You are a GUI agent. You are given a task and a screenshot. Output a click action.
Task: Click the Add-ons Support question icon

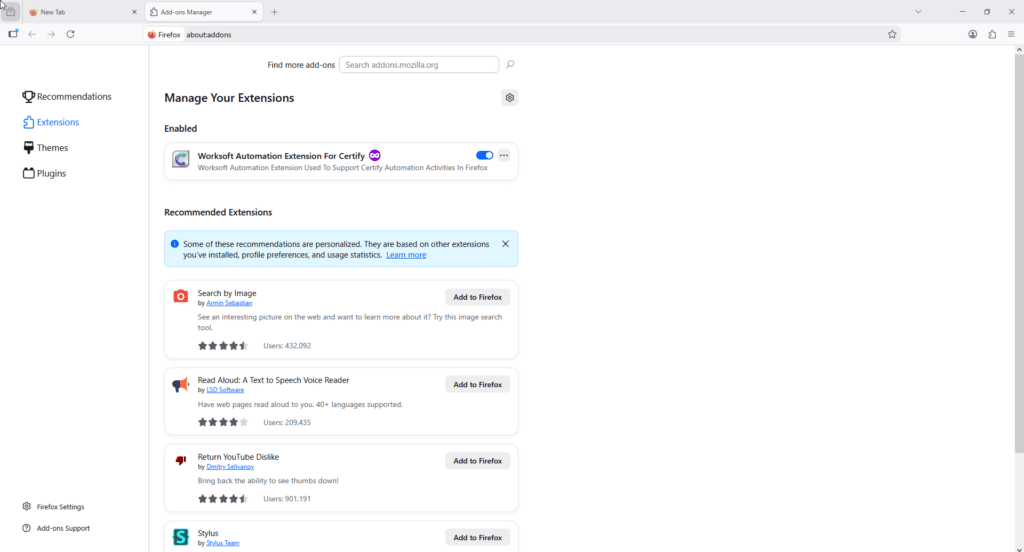tap(27, 528)
